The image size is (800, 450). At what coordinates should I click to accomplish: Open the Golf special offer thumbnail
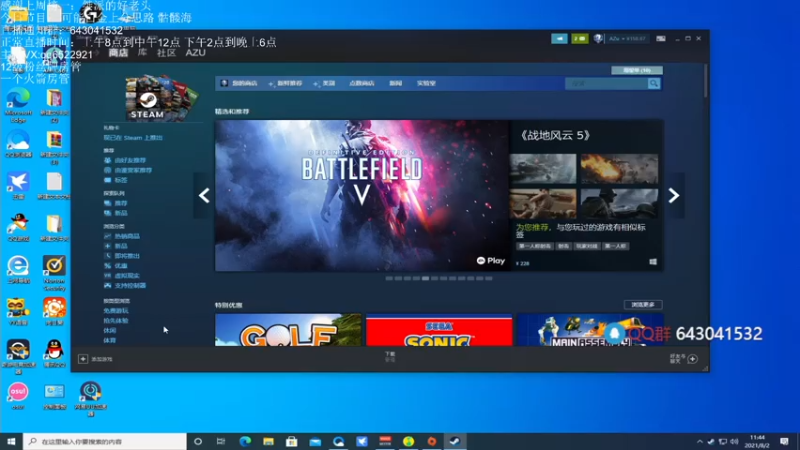click(288, 330)
